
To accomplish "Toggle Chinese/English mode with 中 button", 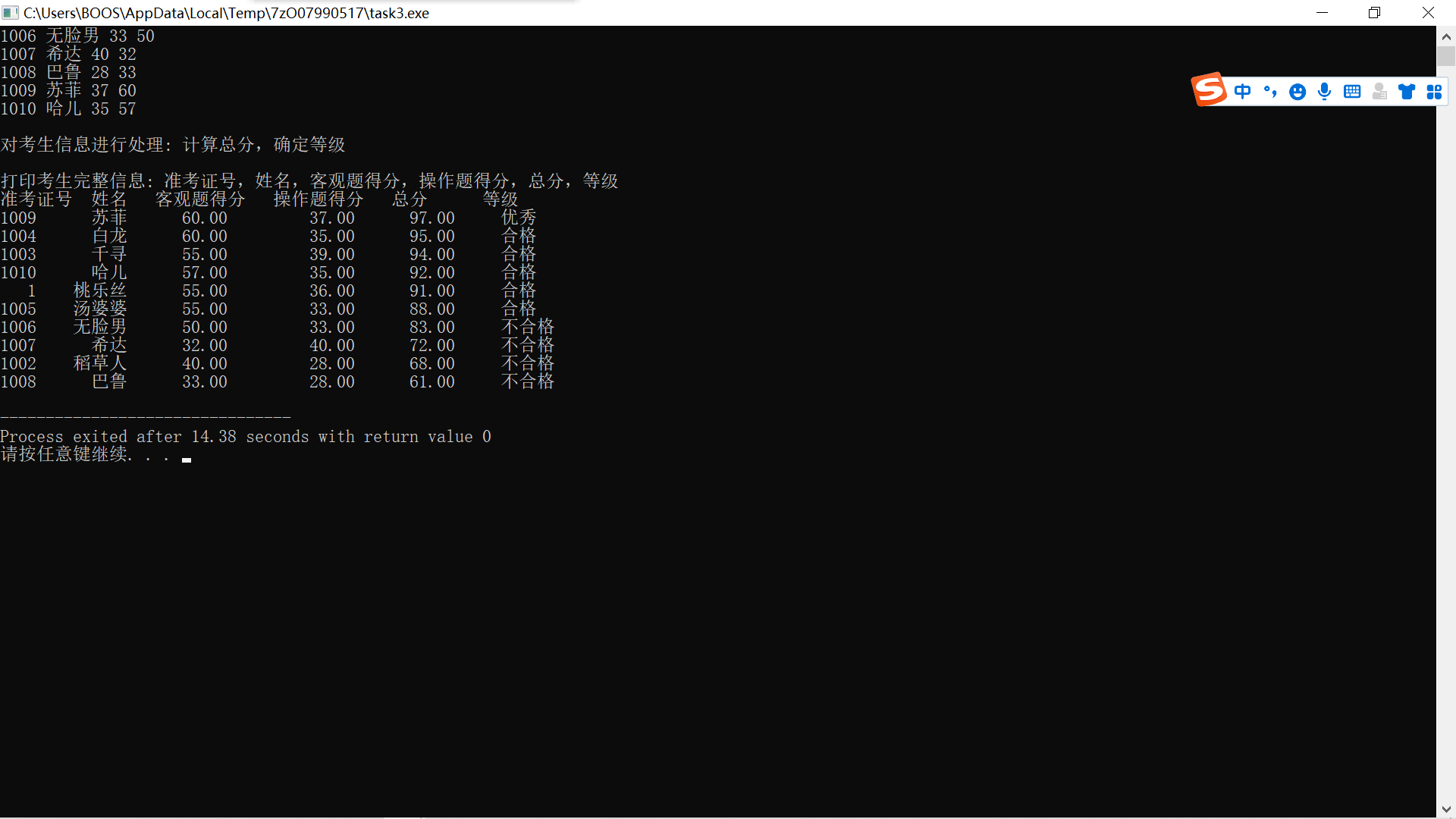I will coord(1242,92).
